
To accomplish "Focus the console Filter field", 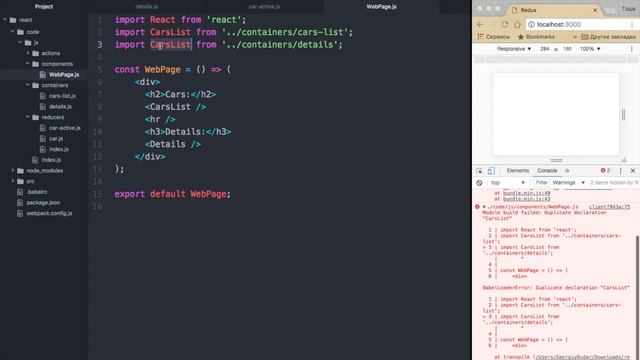I will tap(541, 183).
